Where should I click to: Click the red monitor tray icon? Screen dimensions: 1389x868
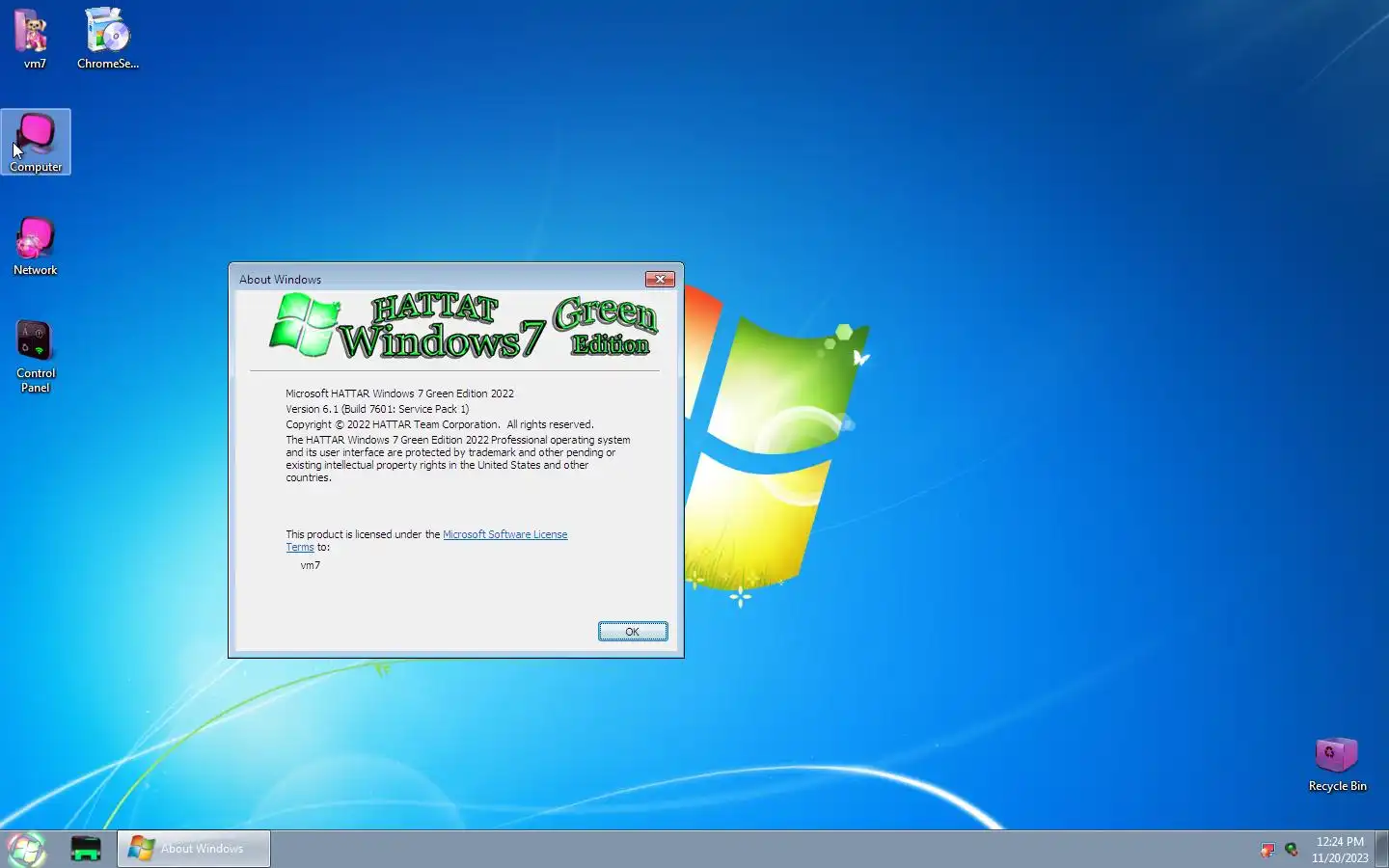(x=1267, y=850)
